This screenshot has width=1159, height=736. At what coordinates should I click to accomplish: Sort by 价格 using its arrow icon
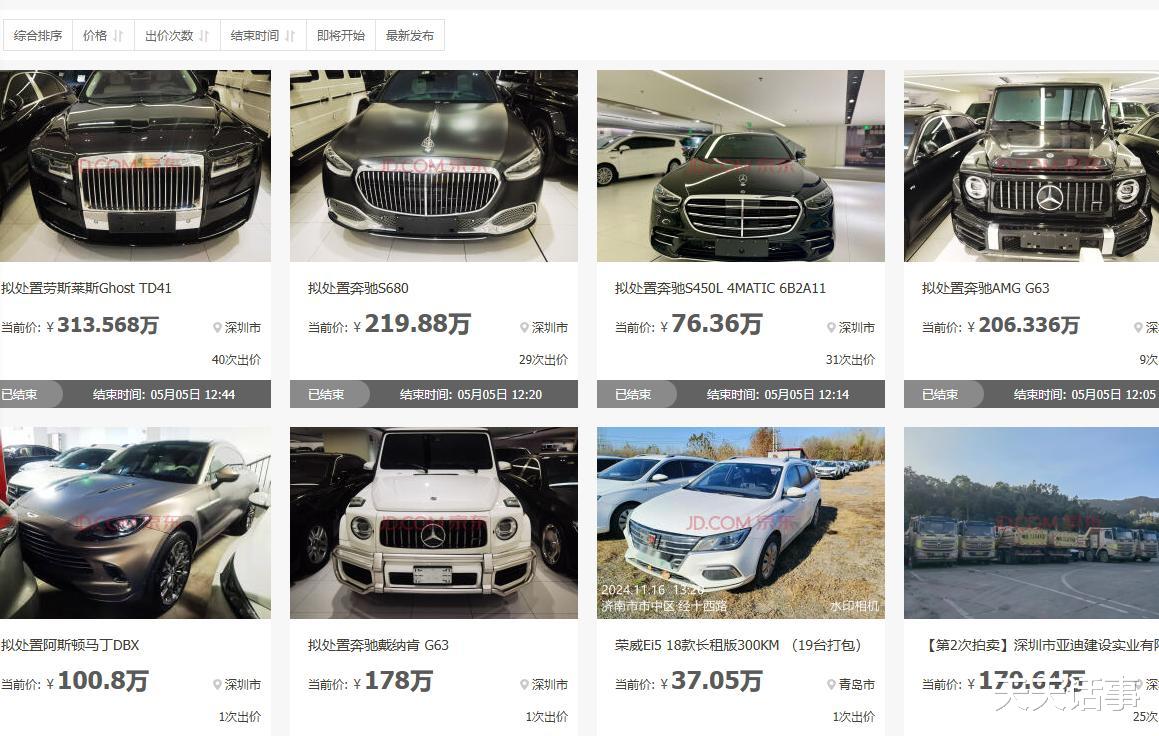pyautogui.click(x=118, y=35)
